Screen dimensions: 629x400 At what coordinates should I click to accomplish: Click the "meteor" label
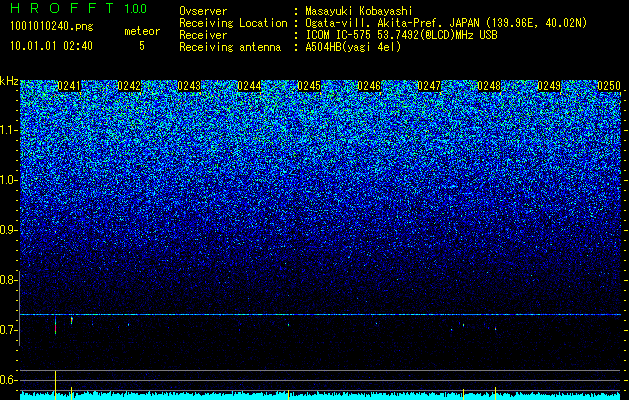click(x=142, y=31)
